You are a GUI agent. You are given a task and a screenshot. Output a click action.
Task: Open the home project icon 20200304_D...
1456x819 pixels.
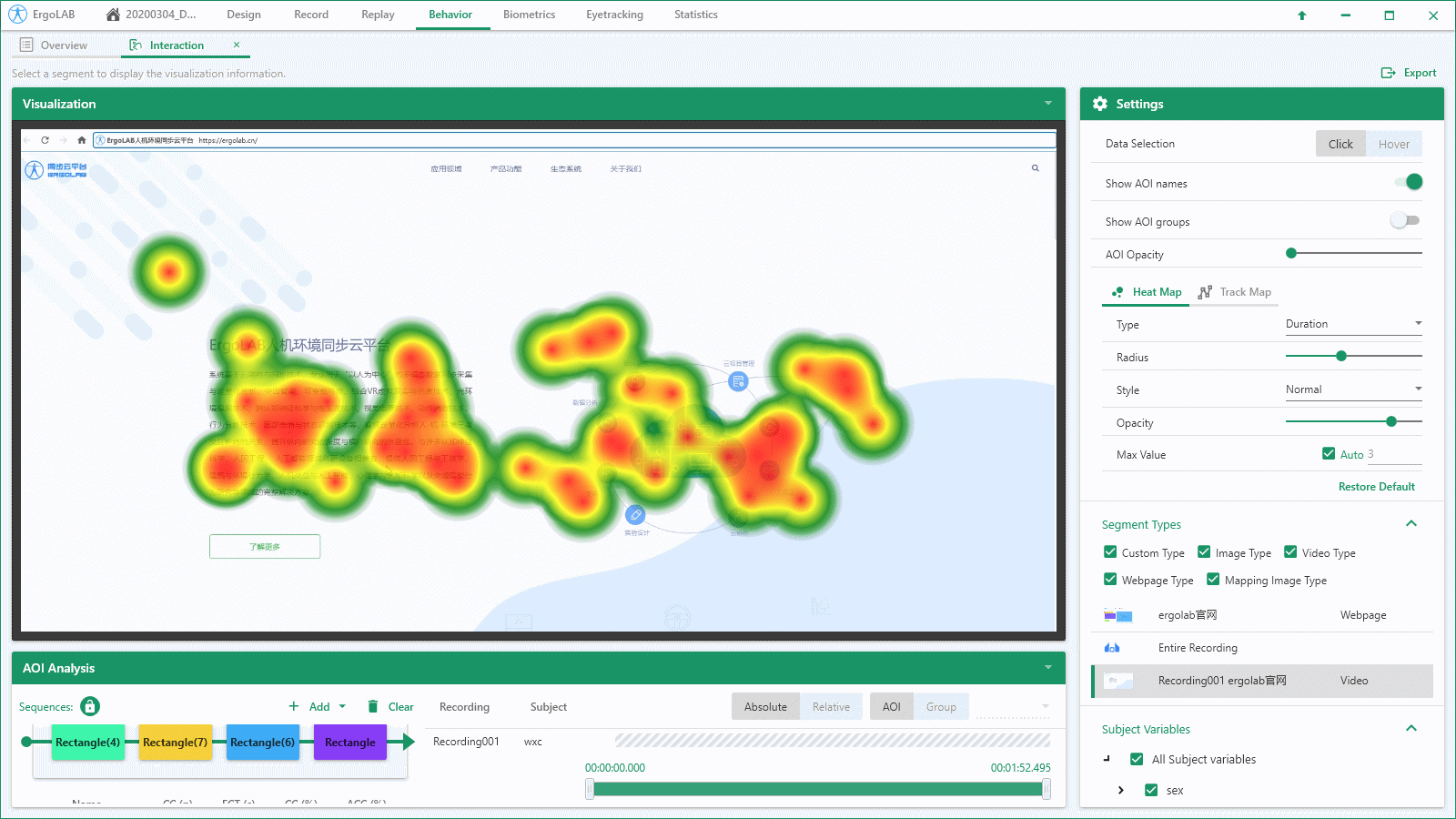click(x=113, y=15)
